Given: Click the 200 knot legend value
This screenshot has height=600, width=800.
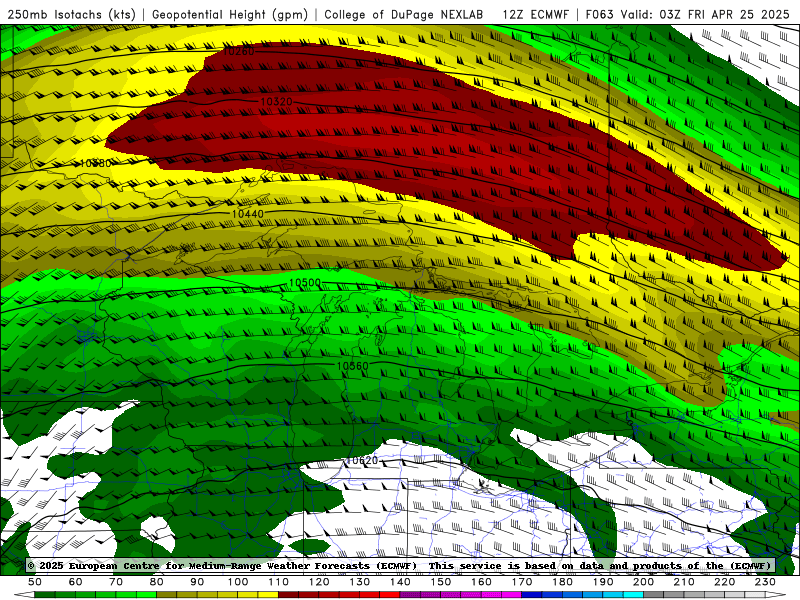Looking at the screenshot, I should click(643, 582).
